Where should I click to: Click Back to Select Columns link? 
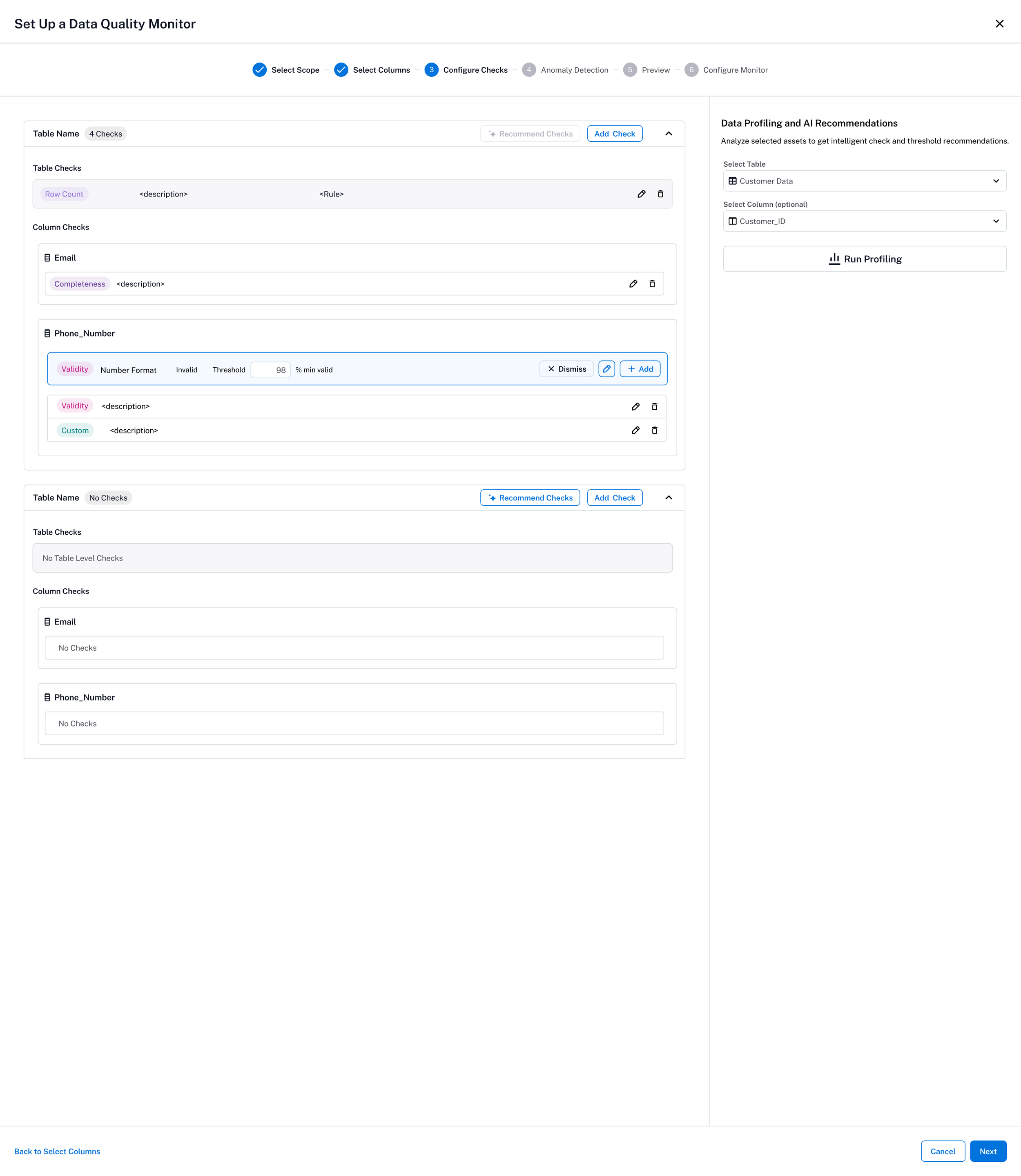coord(57,1151)
